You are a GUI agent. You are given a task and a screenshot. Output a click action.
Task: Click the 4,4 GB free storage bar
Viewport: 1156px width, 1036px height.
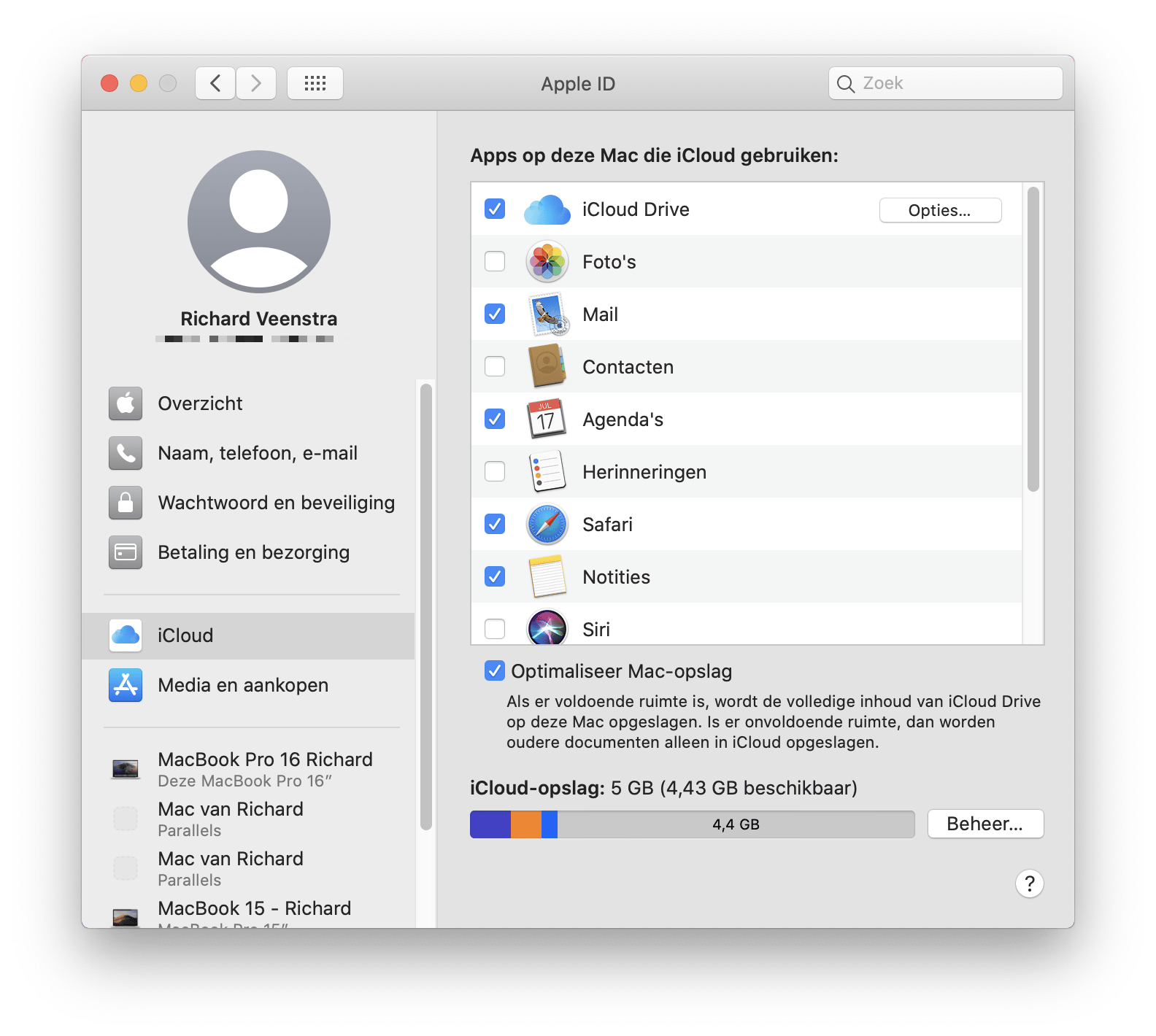click(x=736, y=824)
